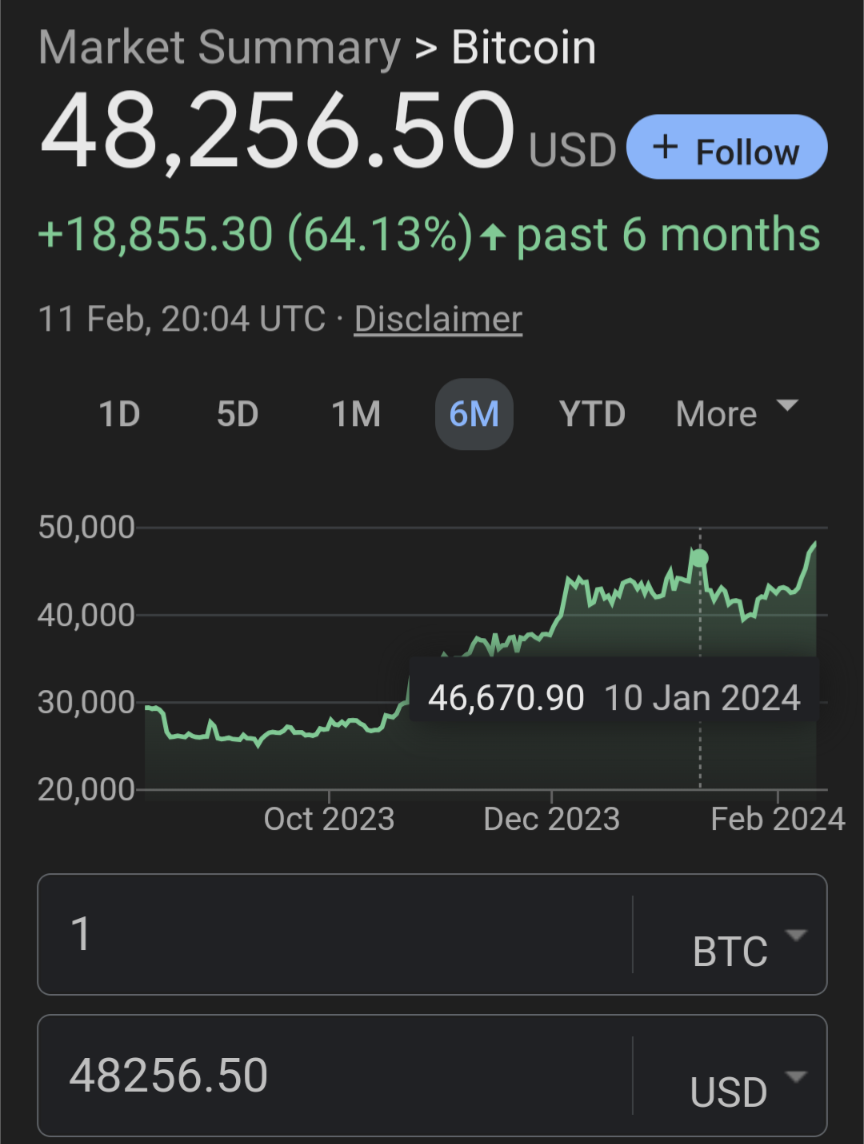The image size is (864, 1144).
Task: Switch to the YTD range
Action: [x=593, y=414]
